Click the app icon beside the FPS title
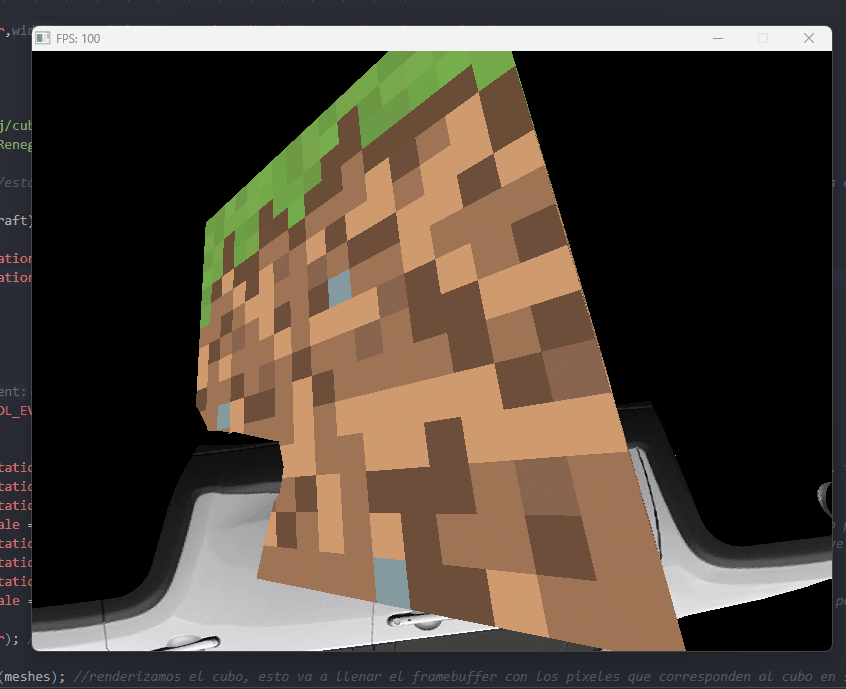Image resolution: width=846 pixels, height=689 pixels. [43, 38]
